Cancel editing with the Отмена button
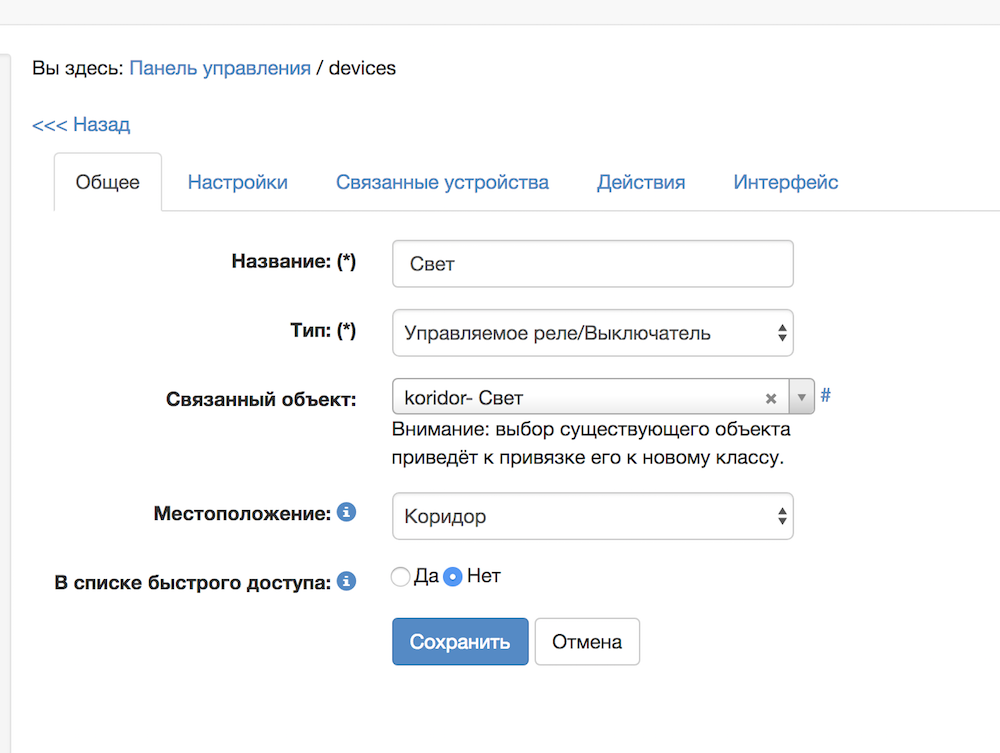This screenshot has height=753, width=1000. click(587, 641)
